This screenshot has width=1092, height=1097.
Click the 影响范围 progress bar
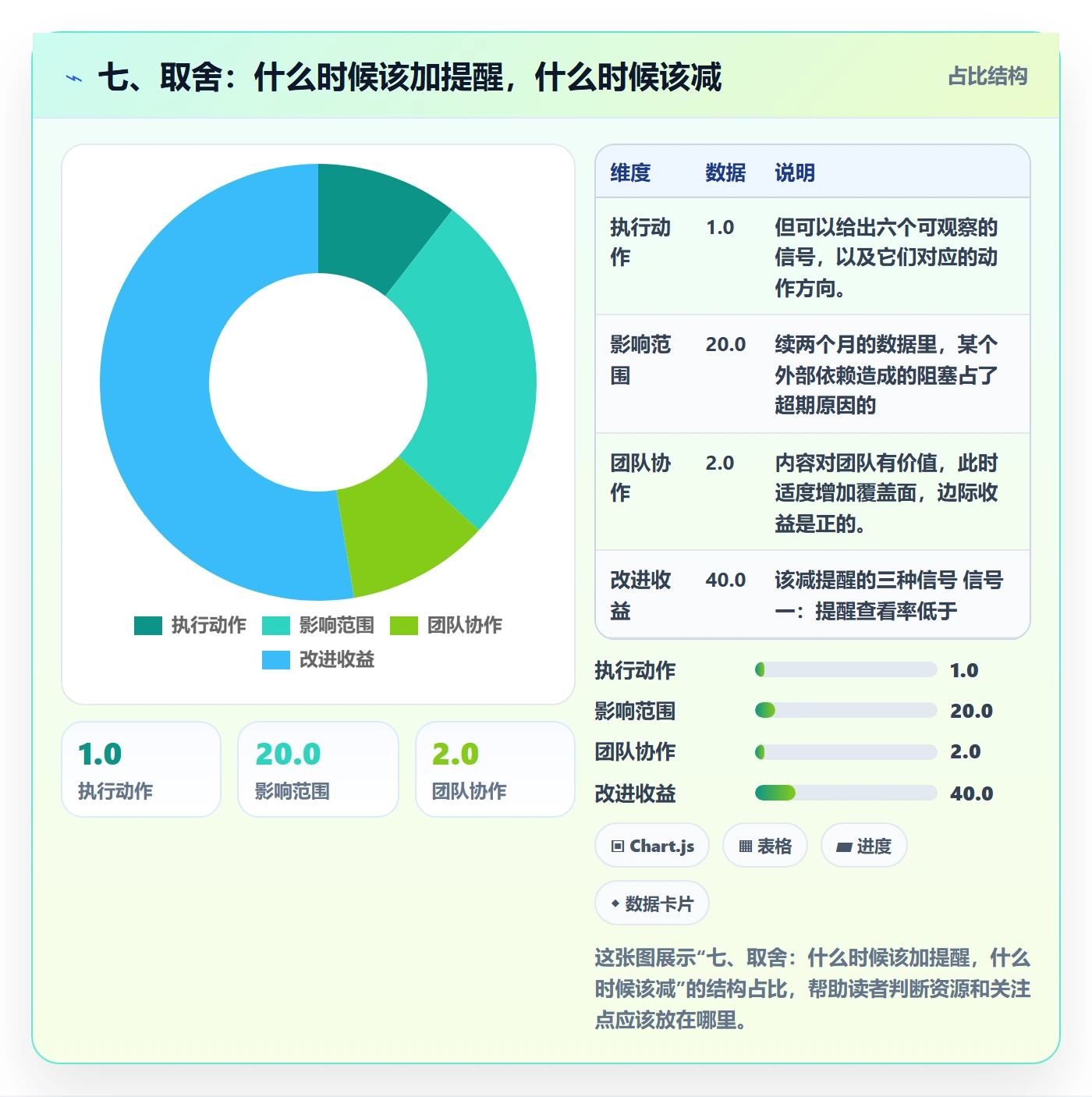846,710
